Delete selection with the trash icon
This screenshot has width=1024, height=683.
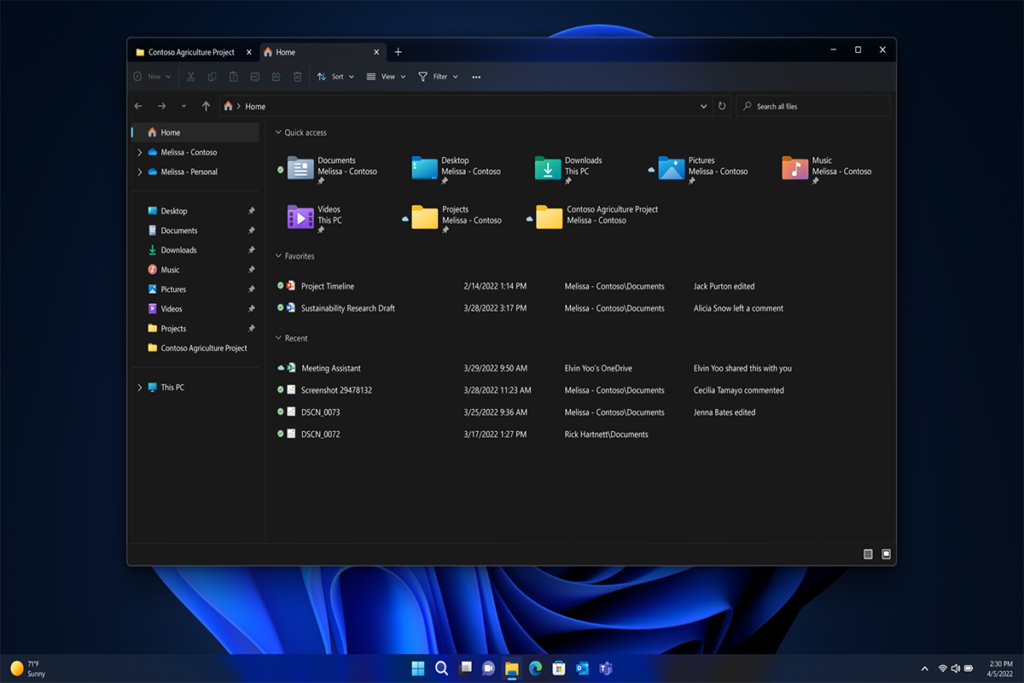297,76
